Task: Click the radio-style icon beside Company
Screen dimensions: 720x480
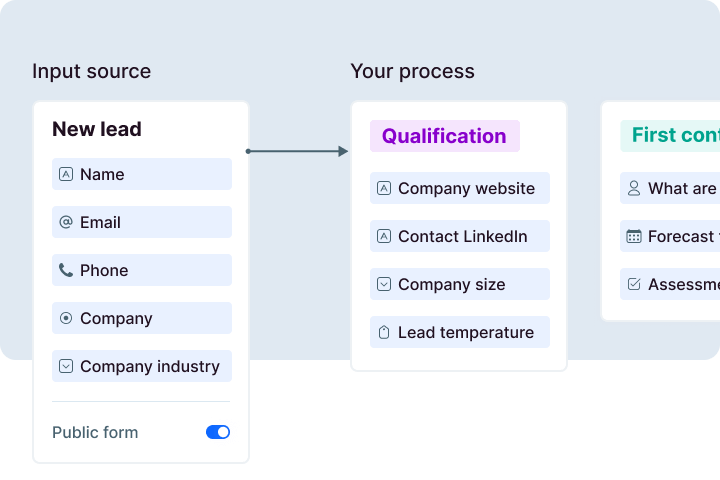Action: [66, 318]
